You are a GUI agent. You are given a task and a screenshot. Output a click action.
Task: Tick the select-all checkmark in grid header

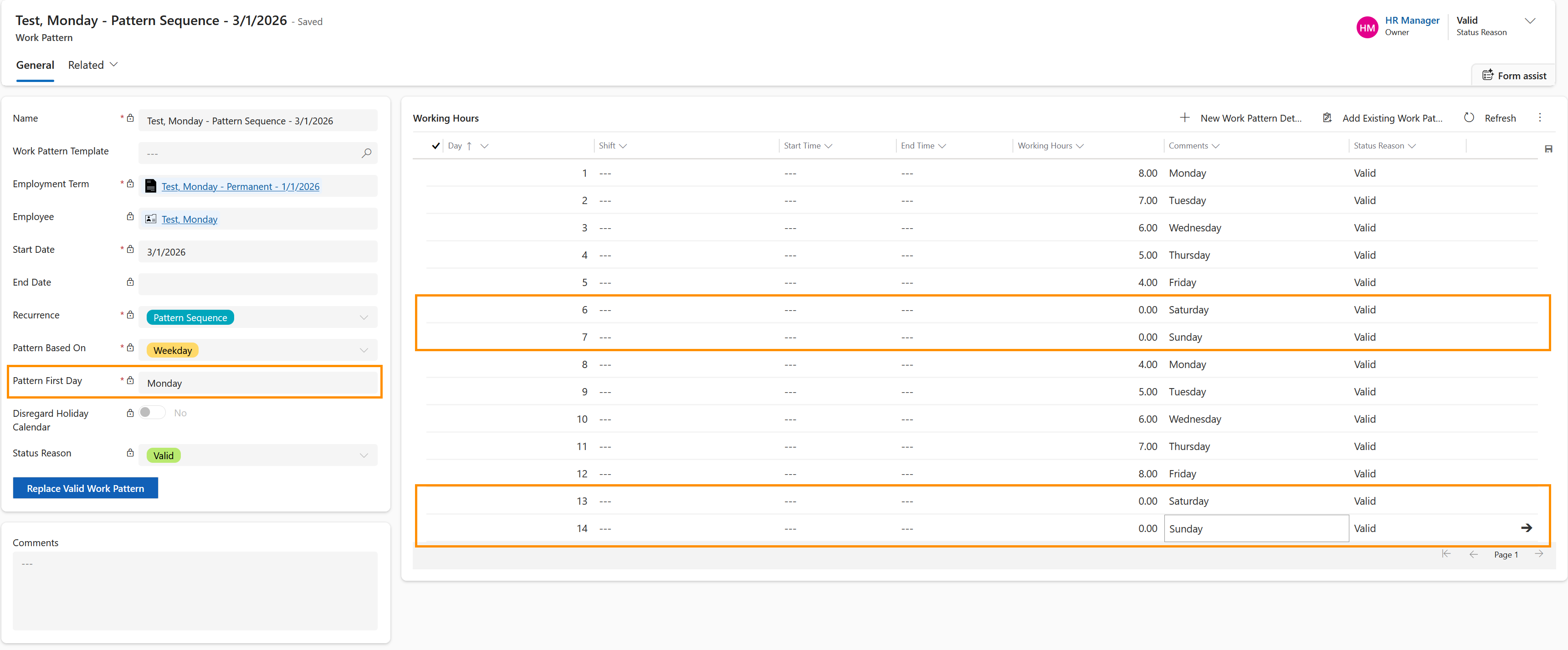point(435,146)
